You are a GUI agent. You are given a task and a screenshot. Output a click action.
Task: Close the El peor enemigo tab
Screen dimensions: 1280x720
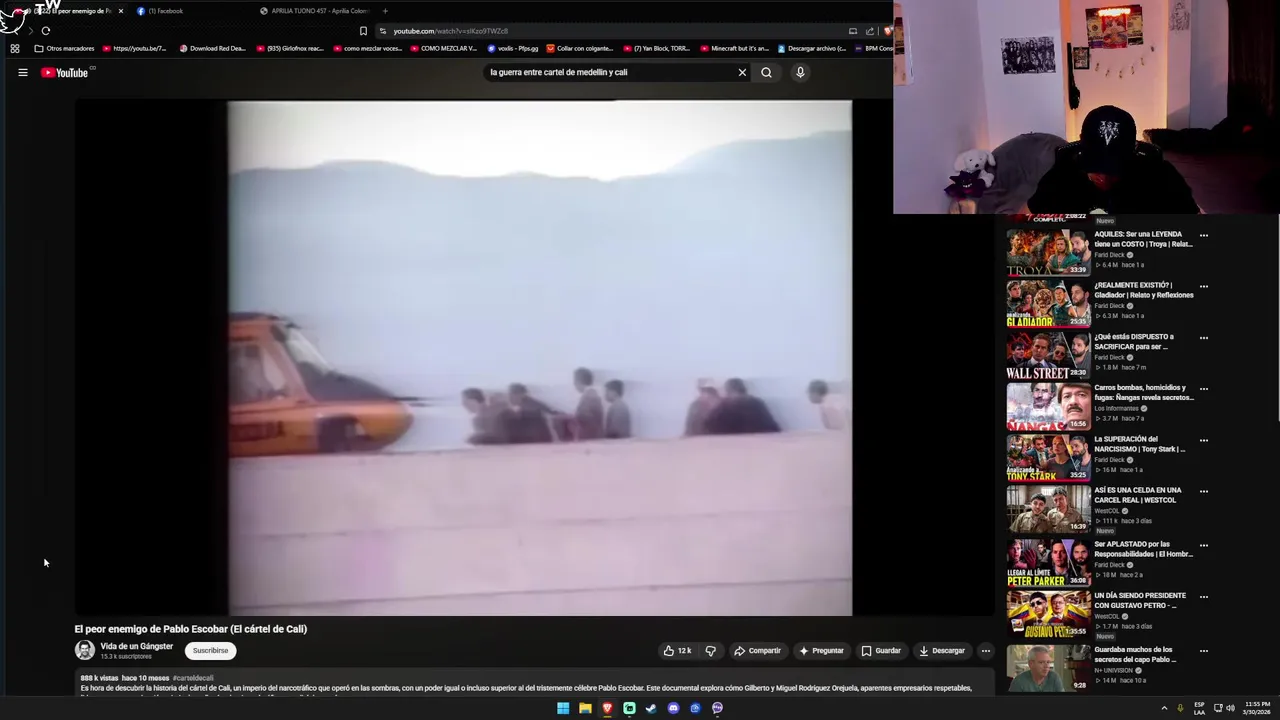(x=121, y=11)
